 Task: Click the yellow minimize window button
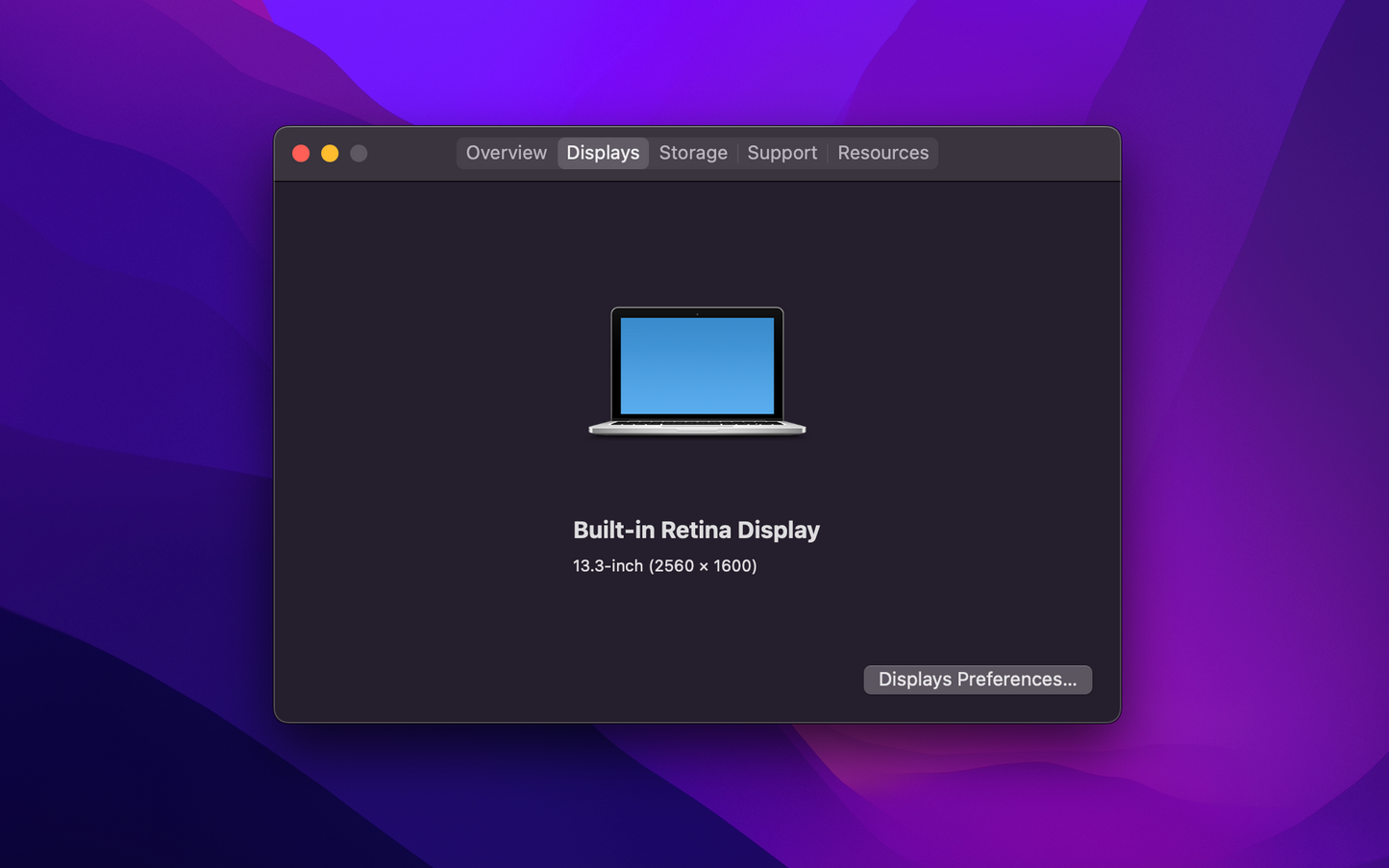coord(330,153)
